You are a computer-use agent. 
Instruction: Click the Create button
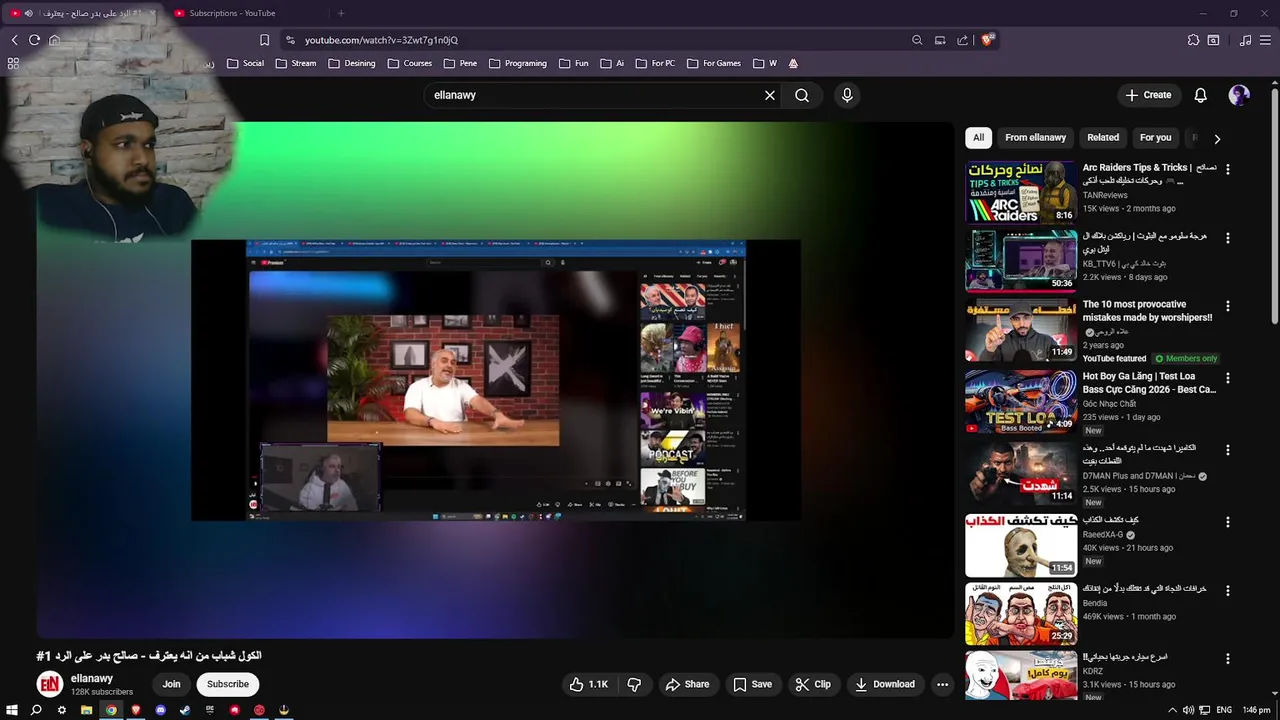click(1148, 95)
